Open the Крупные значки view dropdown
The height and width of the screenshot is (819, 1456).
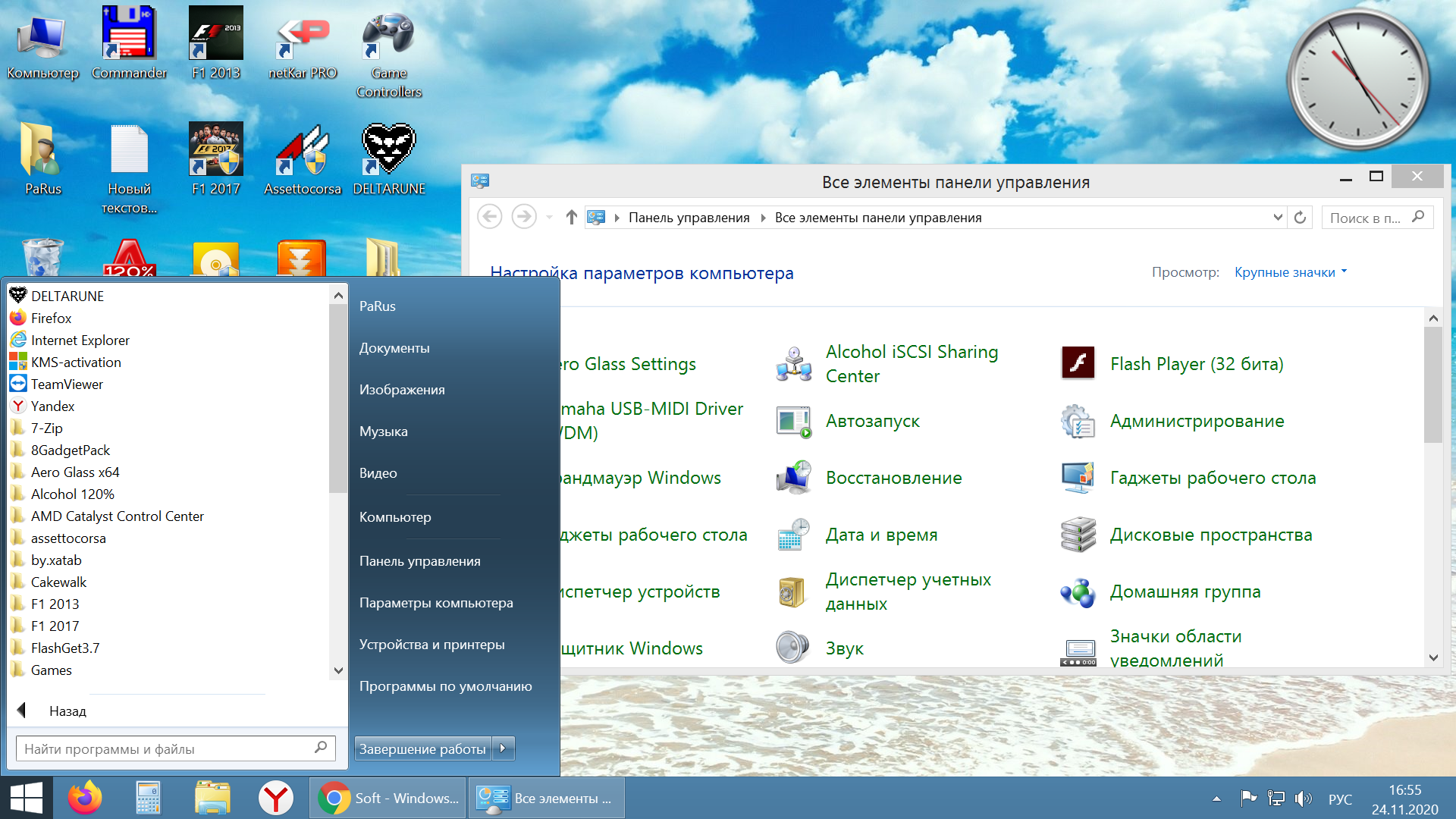[x=1291, y=272]
